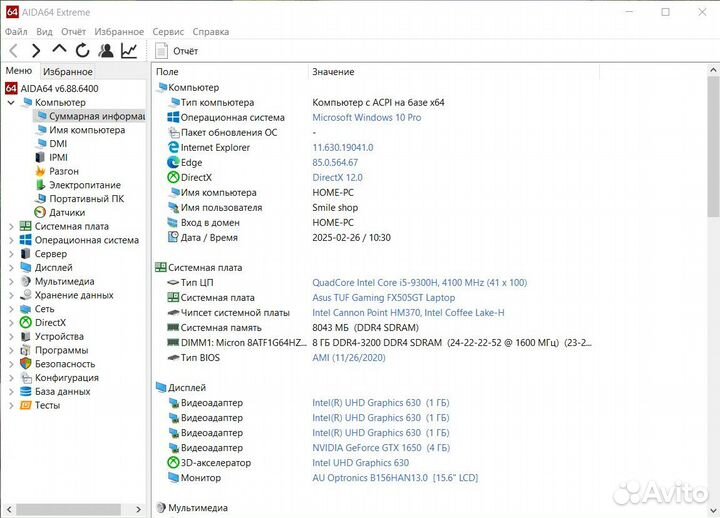Open the graph chart toolbar icon
Image resolution: width=720 pixels, height=518 pixels.
click(129, 51)
